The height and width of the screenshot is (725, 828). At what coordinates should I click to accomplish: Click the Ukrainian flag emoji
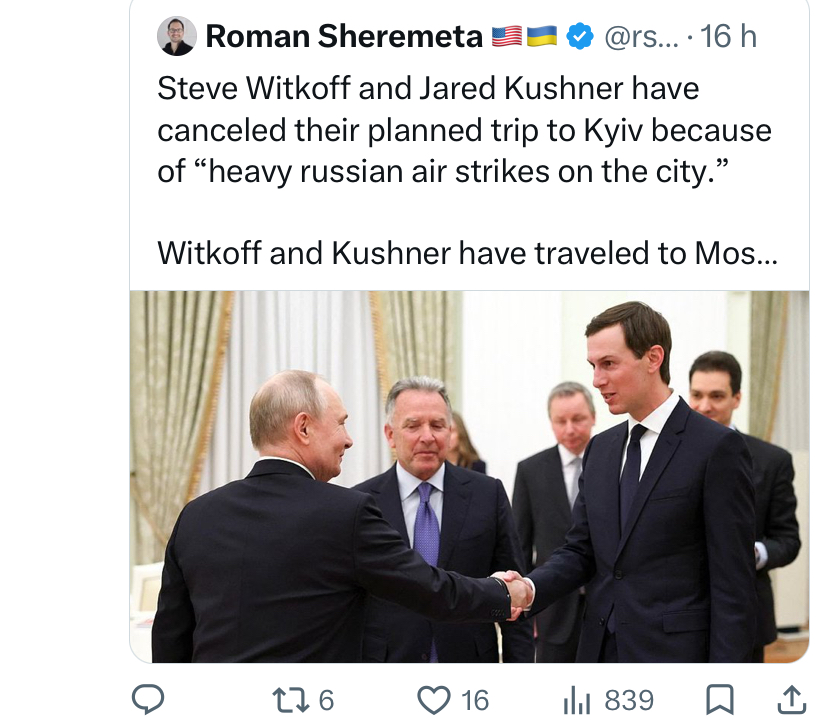pyautogui.click(x=542, y=36)
